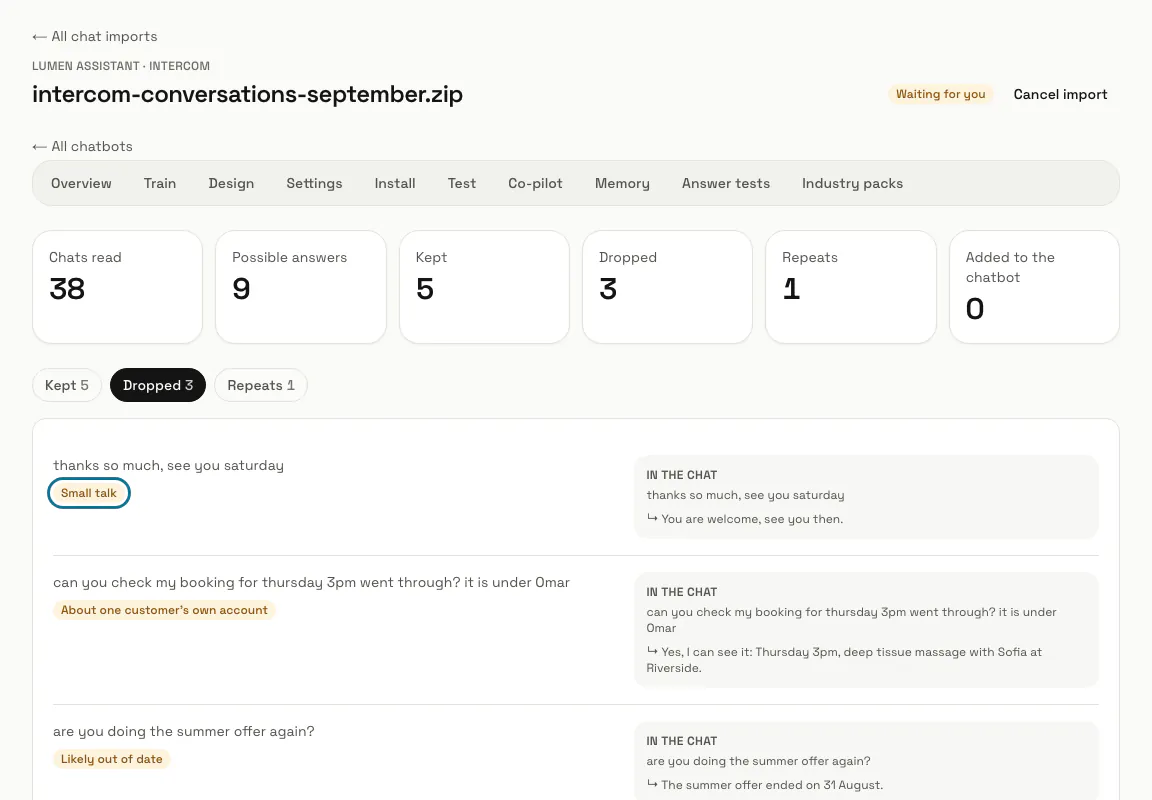1152x800 pixels.
Task: Return to All chatbots list
Action: tap(82, 146)
